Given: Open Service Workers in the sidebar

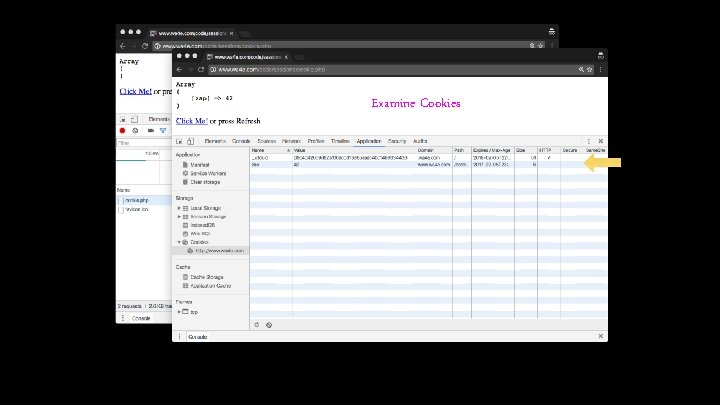Looking at the screenshot, I should [208, 174].
